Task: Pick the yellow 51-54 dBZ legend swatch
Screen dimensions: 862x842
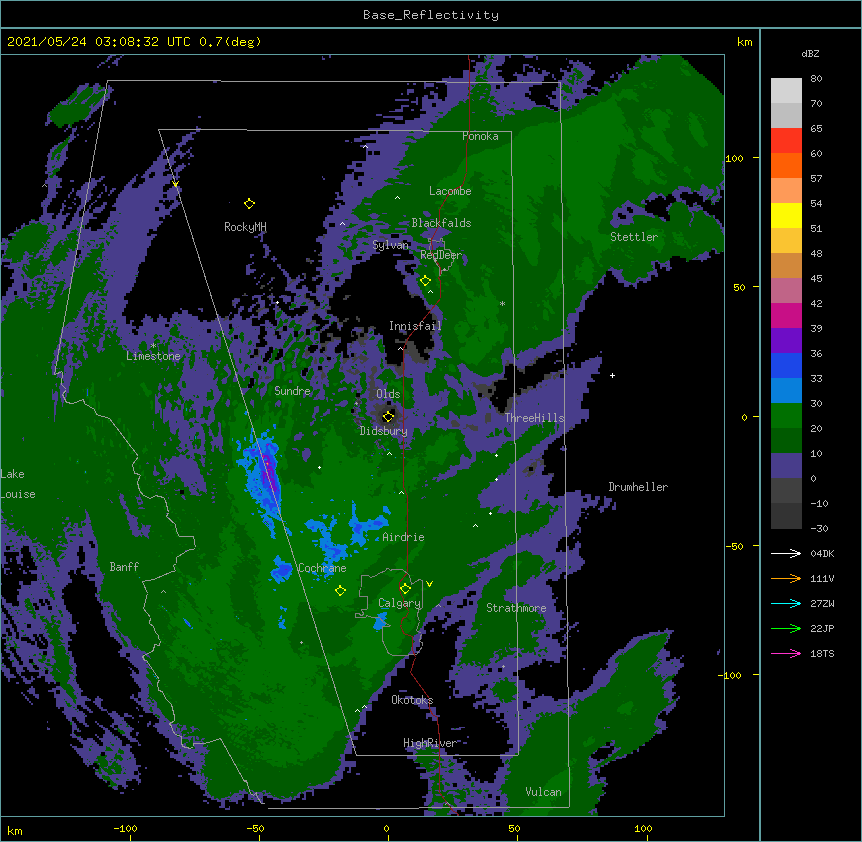Action: (786, 215)
